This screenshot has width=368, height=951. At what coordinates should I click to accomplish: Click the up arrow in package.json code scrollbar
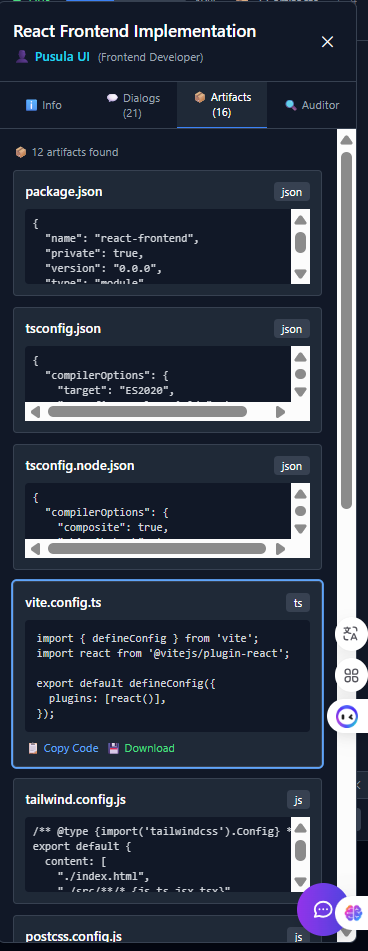[300, 219]
